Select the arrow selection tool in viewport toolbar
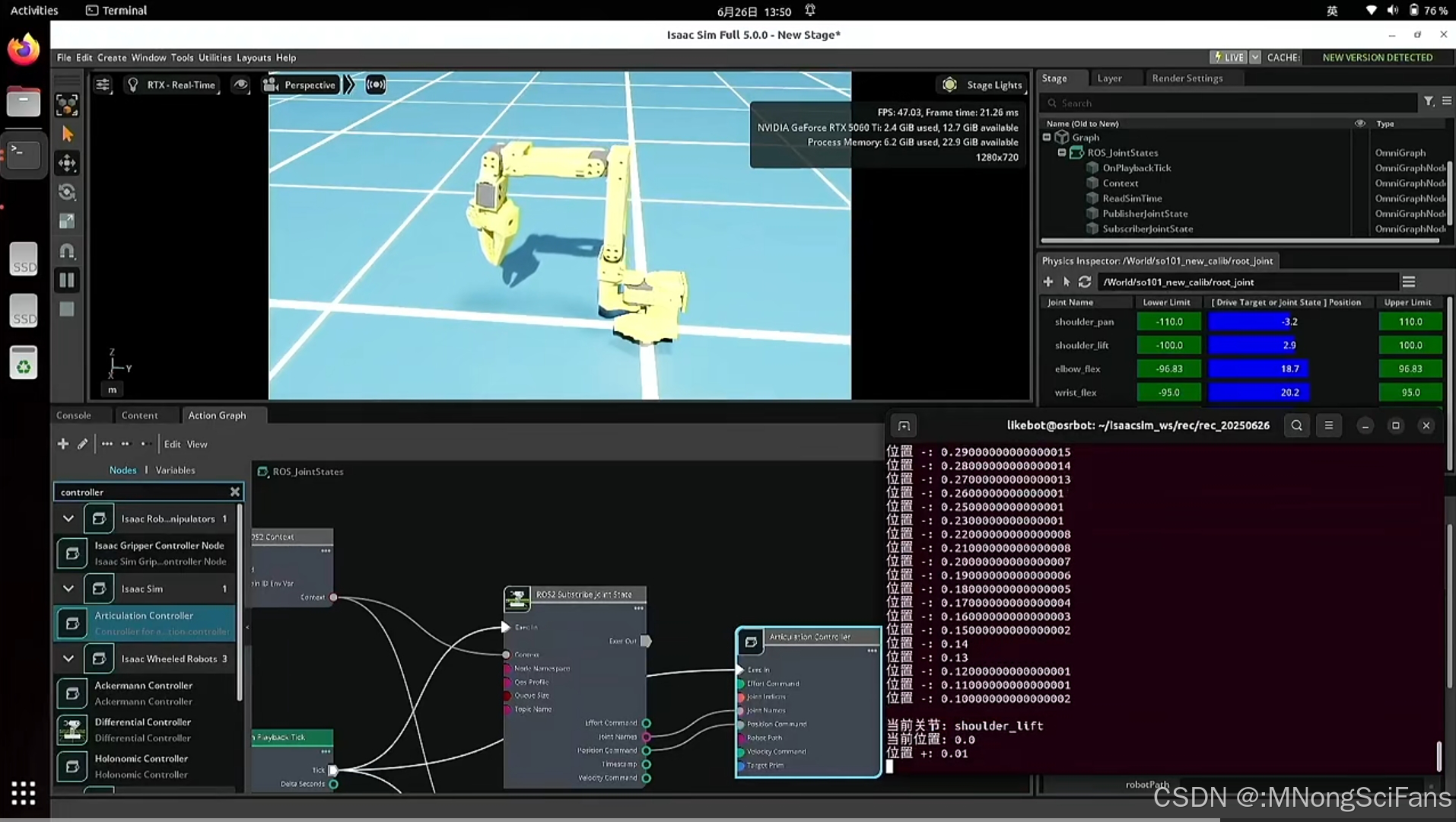Image resolution: width=1456 pixels, height=822 pixels. 67,135
